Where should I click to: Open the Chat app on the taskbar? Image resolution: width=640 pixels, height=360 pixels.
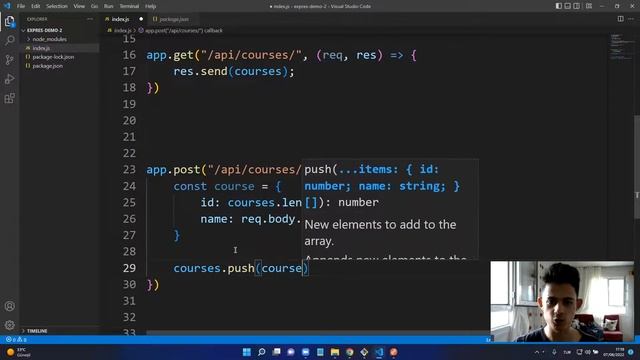pyautogui.click(x=291, y=352)
